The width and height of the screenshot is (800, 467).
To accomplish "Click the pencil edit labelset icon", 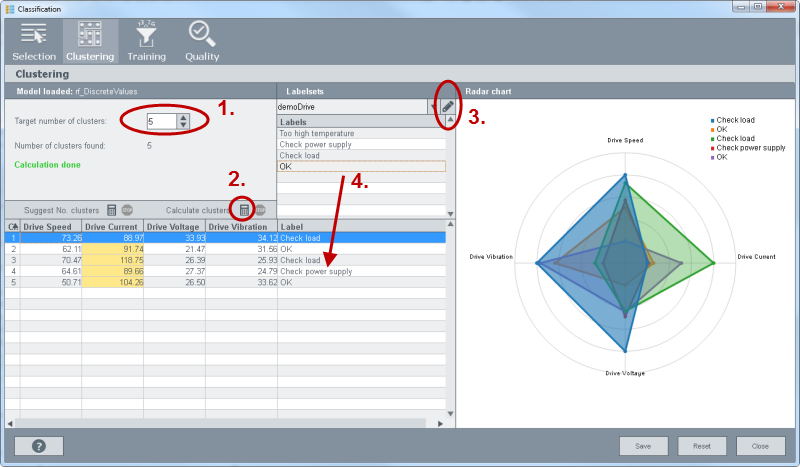I will pos(448,106).
